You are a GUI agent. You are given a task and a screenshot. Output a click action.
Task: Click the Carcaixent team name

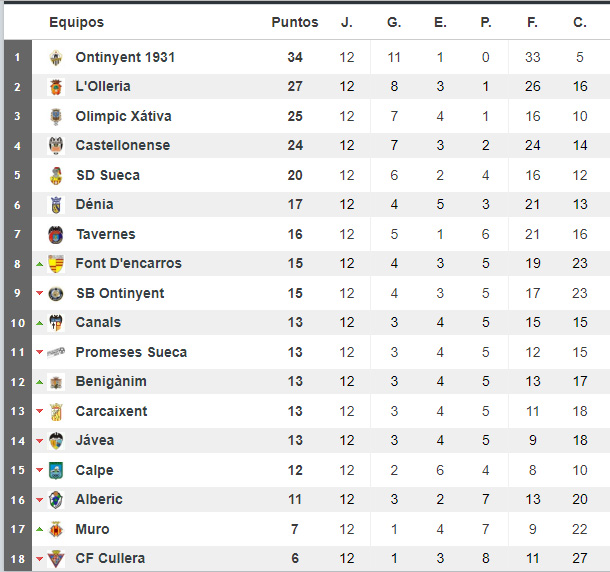point(111,411)
